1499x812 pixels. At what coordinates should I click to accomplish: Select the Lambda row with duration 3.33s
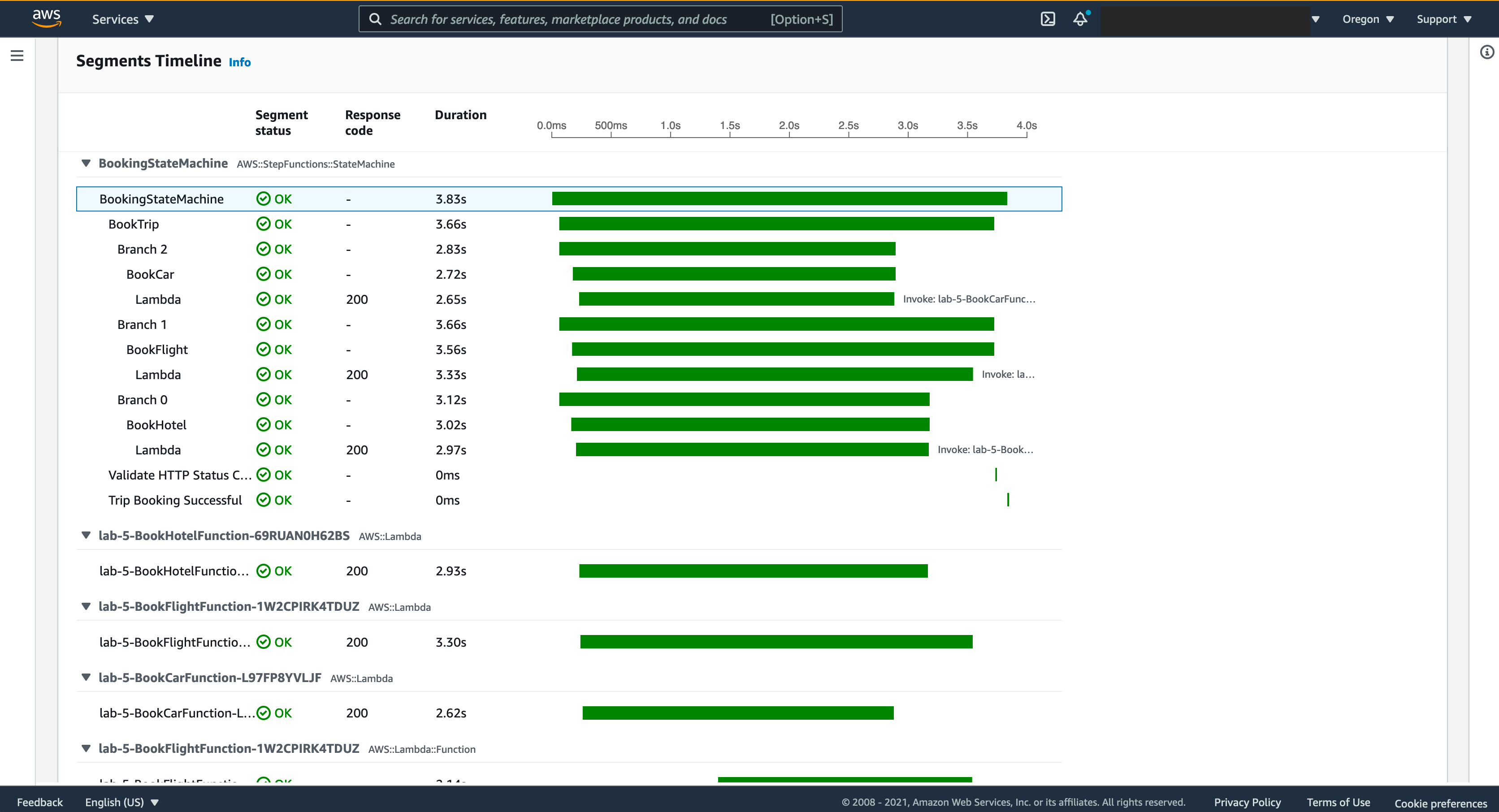569,375
